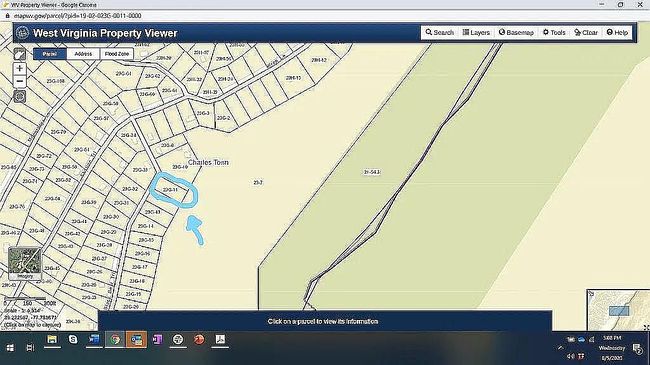Switch to the Imagery basemap thumbnail

[x=25, y=263]
